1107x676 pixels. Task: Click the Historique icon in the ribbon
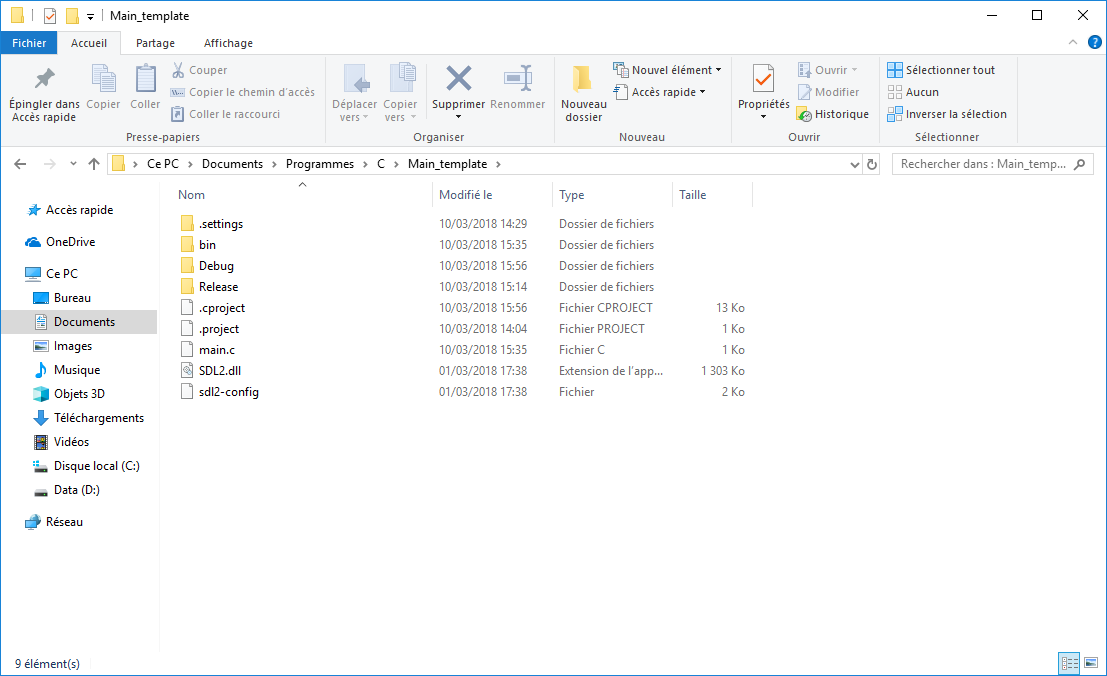click(803, 114)
